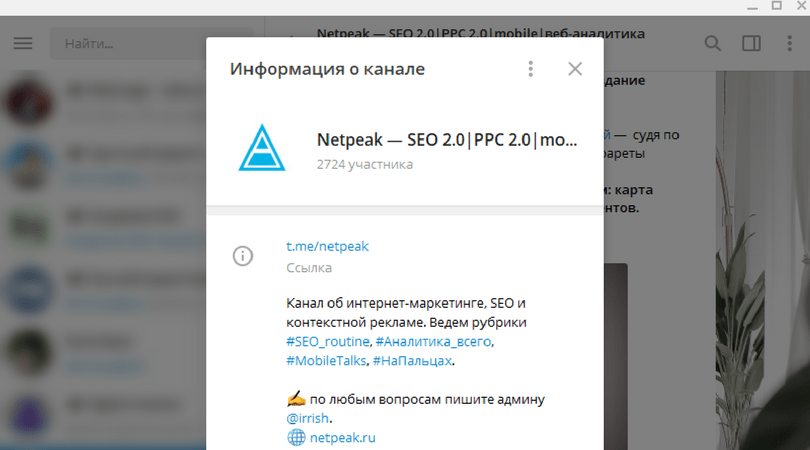Search in chat using magnifier icon
Screen dimensions: 810x450
coord(713,43)
